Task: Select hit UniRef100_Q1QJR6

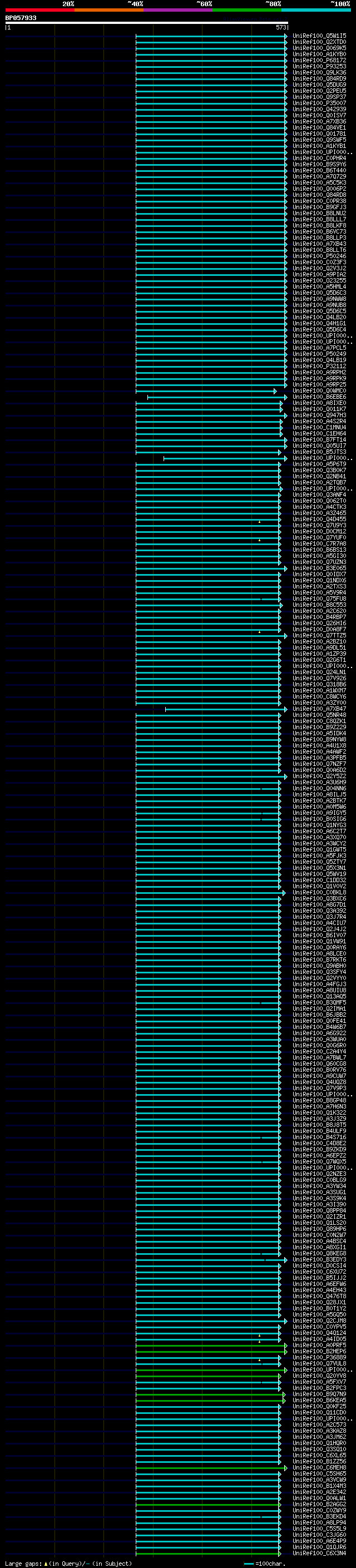Action: click(319, 1547)
